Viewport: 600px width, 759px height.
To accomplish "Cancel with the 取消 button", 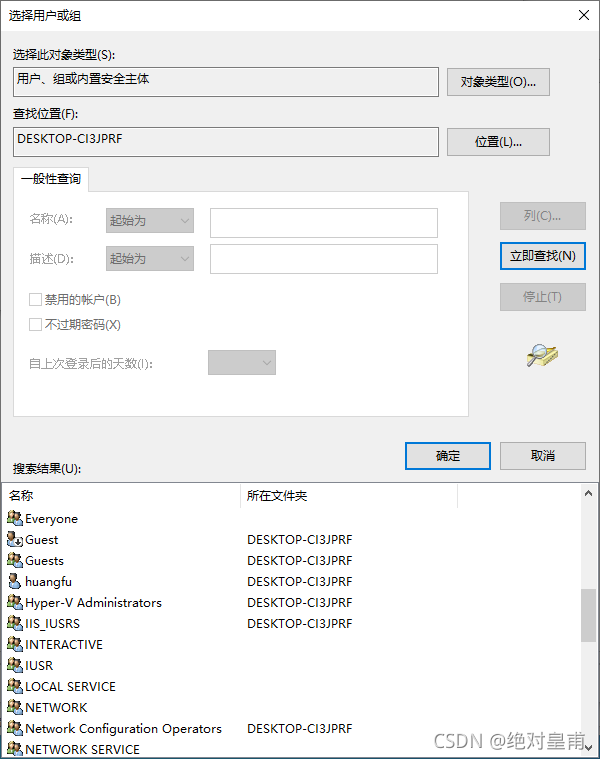I will pos(542,455).
